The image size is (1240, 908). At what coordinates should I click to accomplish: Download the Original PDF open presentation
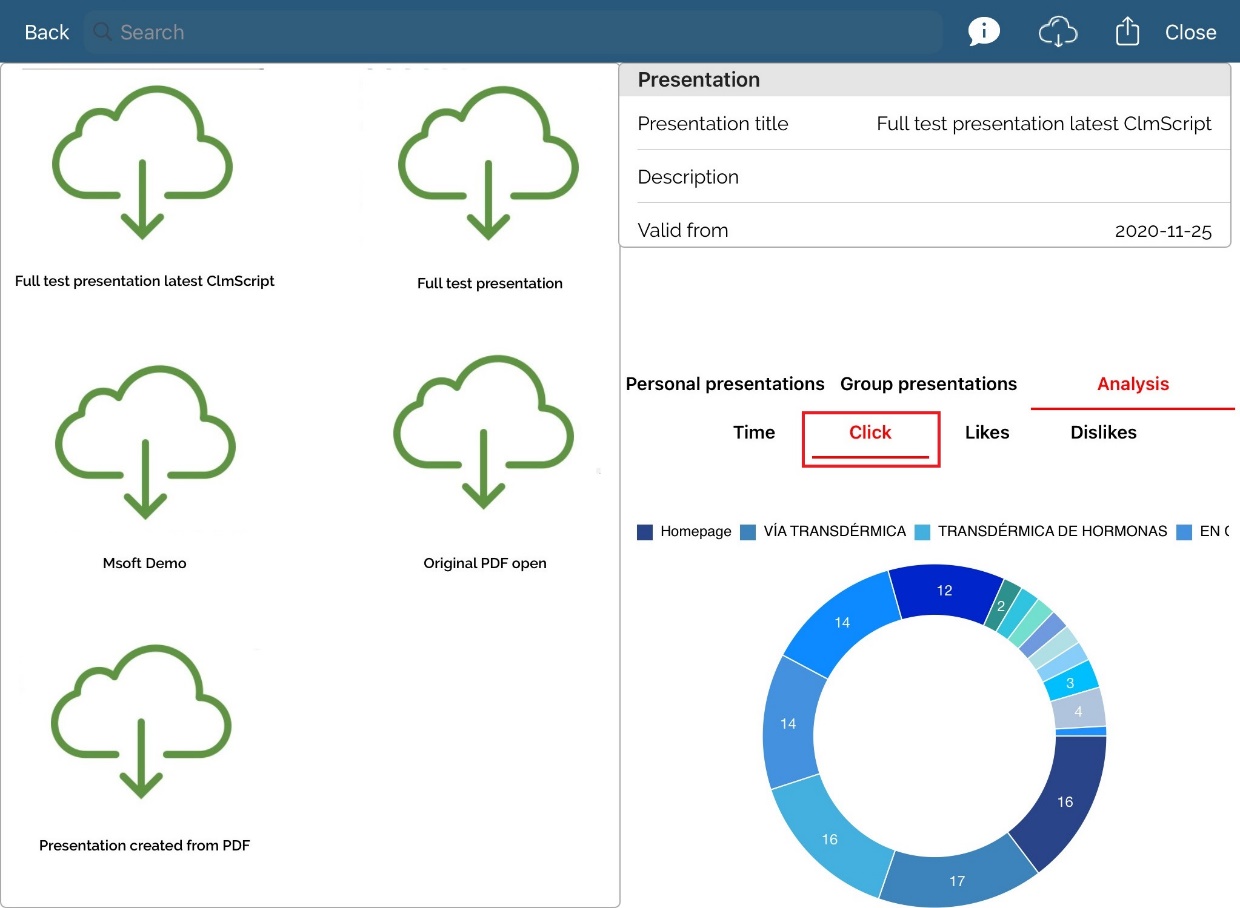[484, 432]
